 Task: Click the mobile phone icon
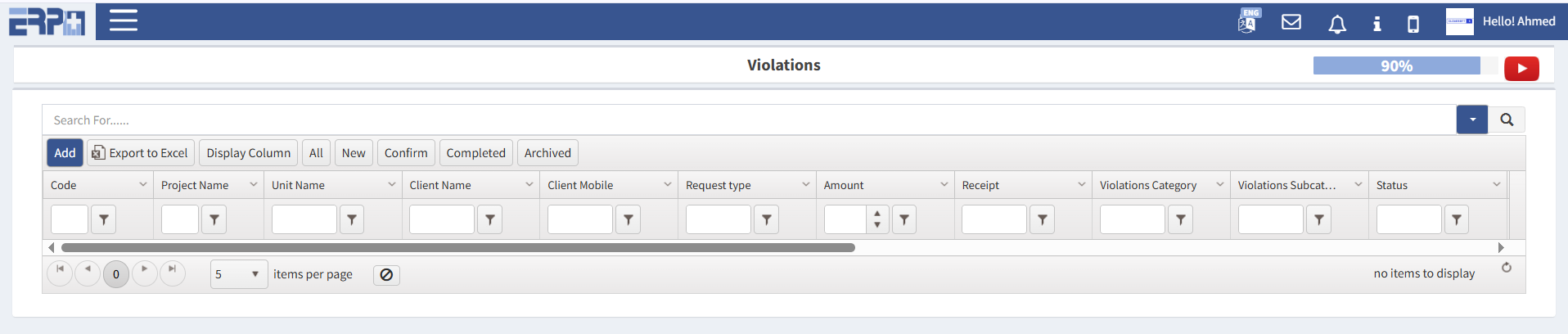click(x=1413, y=24)
